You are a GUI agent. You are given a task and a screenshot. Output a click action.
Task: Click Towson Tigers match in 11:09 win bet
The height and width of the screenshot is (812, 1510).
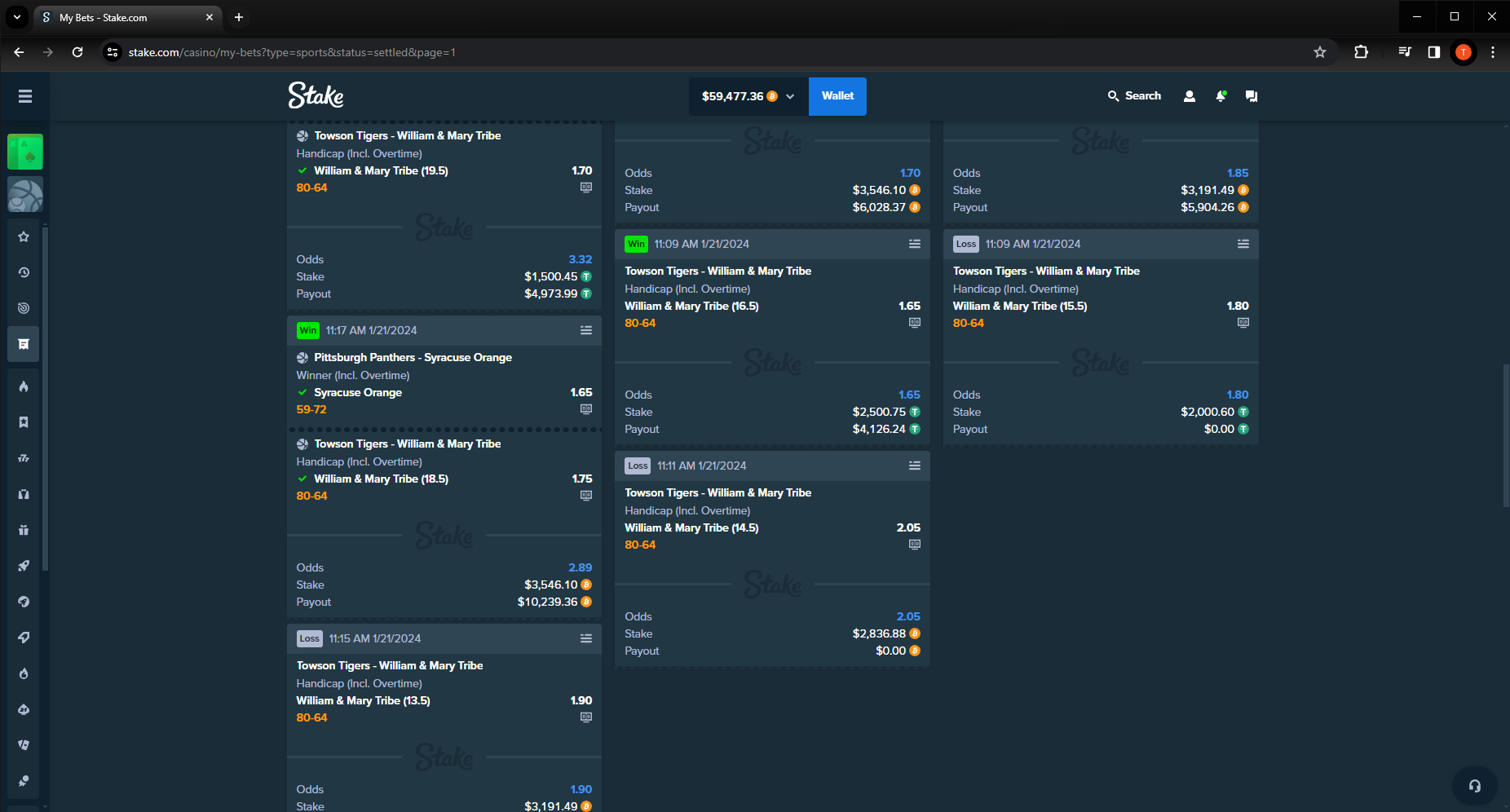coord(717,271)
